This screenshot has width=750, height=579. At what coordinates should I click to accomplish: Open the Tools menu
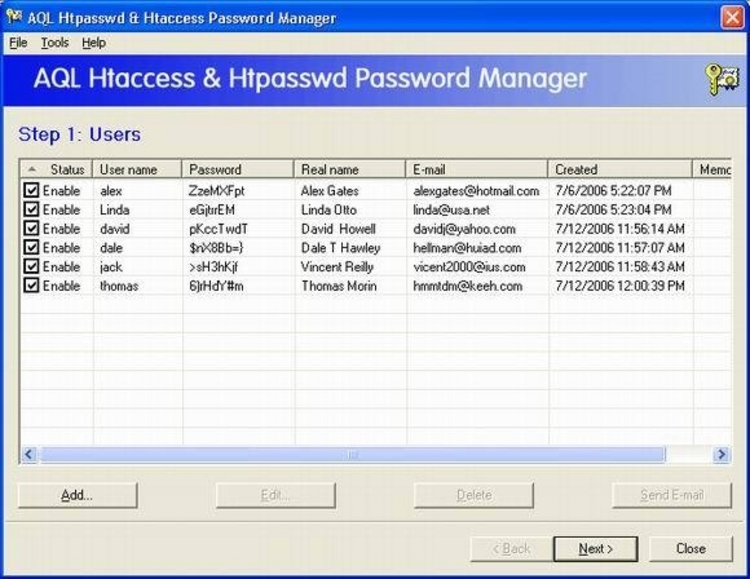coord(55,43)
